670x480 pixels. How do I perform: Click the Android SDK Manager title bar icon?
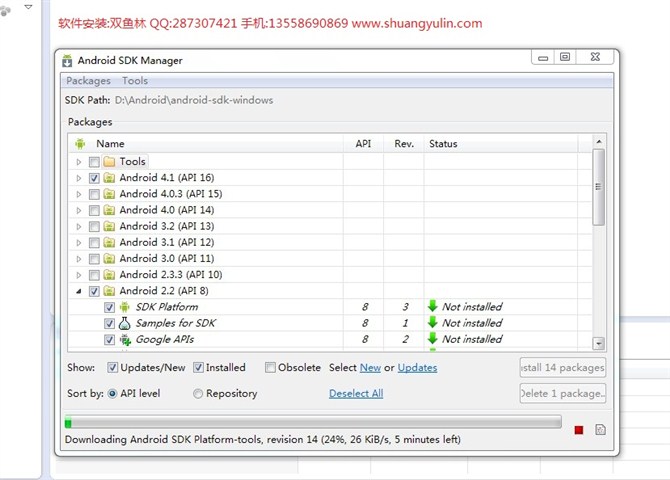click(67, 61)
